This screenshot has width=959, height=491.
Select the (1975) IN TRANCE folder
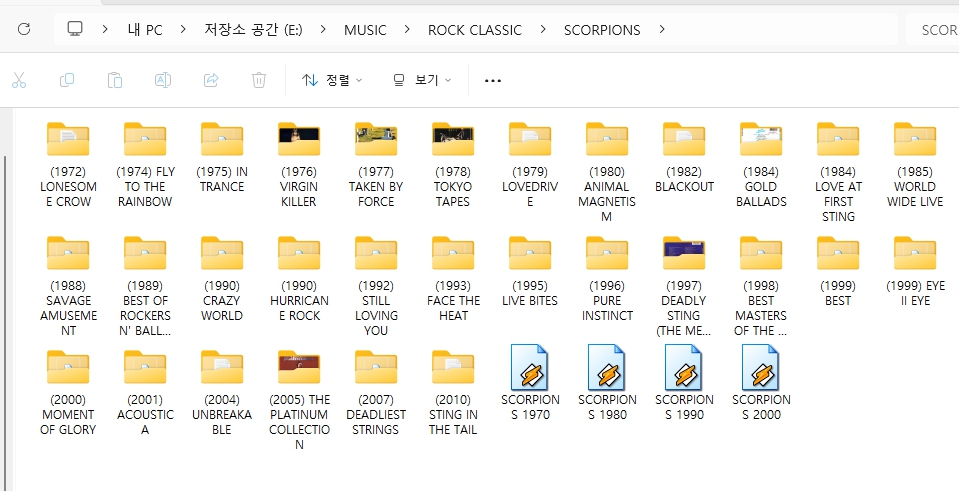tap(222, 157)
